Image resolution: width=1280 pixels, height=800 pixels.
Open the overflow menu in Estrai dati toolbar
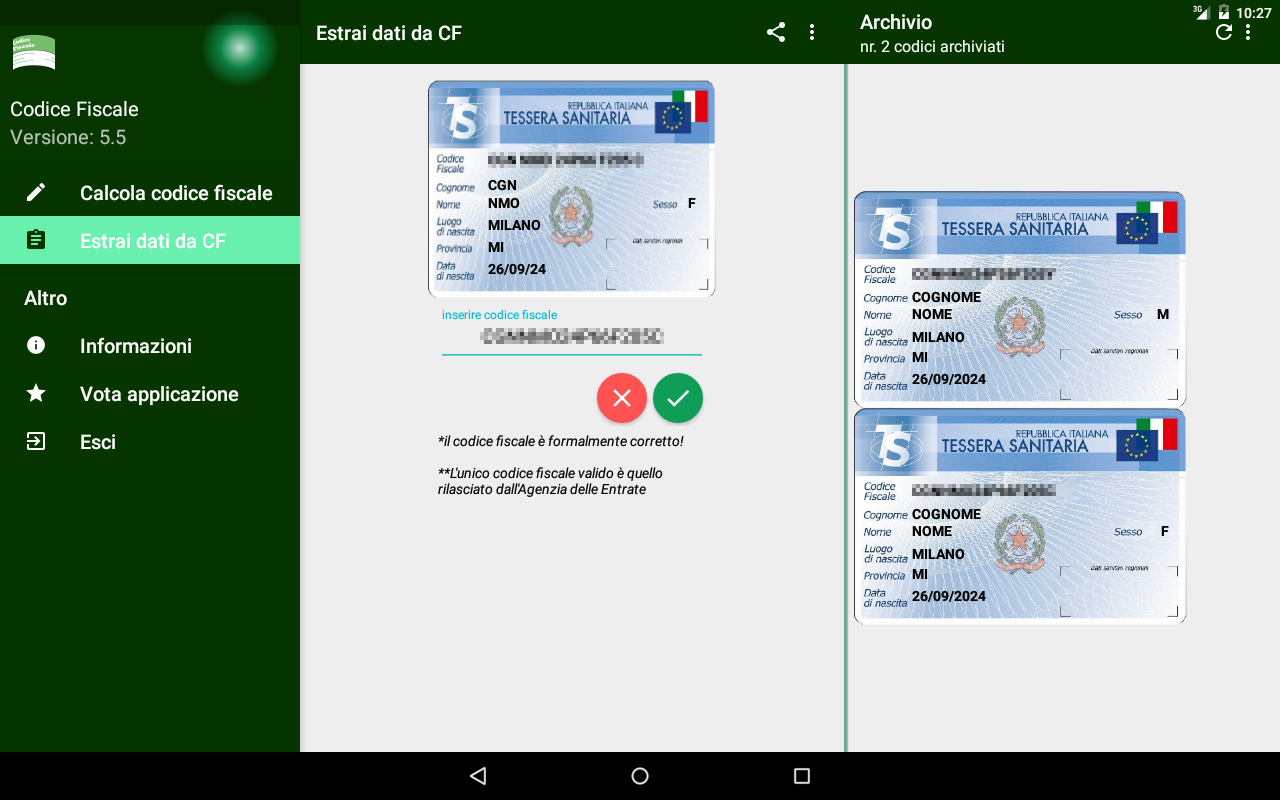pyautogui.click(x=812, y=32)
